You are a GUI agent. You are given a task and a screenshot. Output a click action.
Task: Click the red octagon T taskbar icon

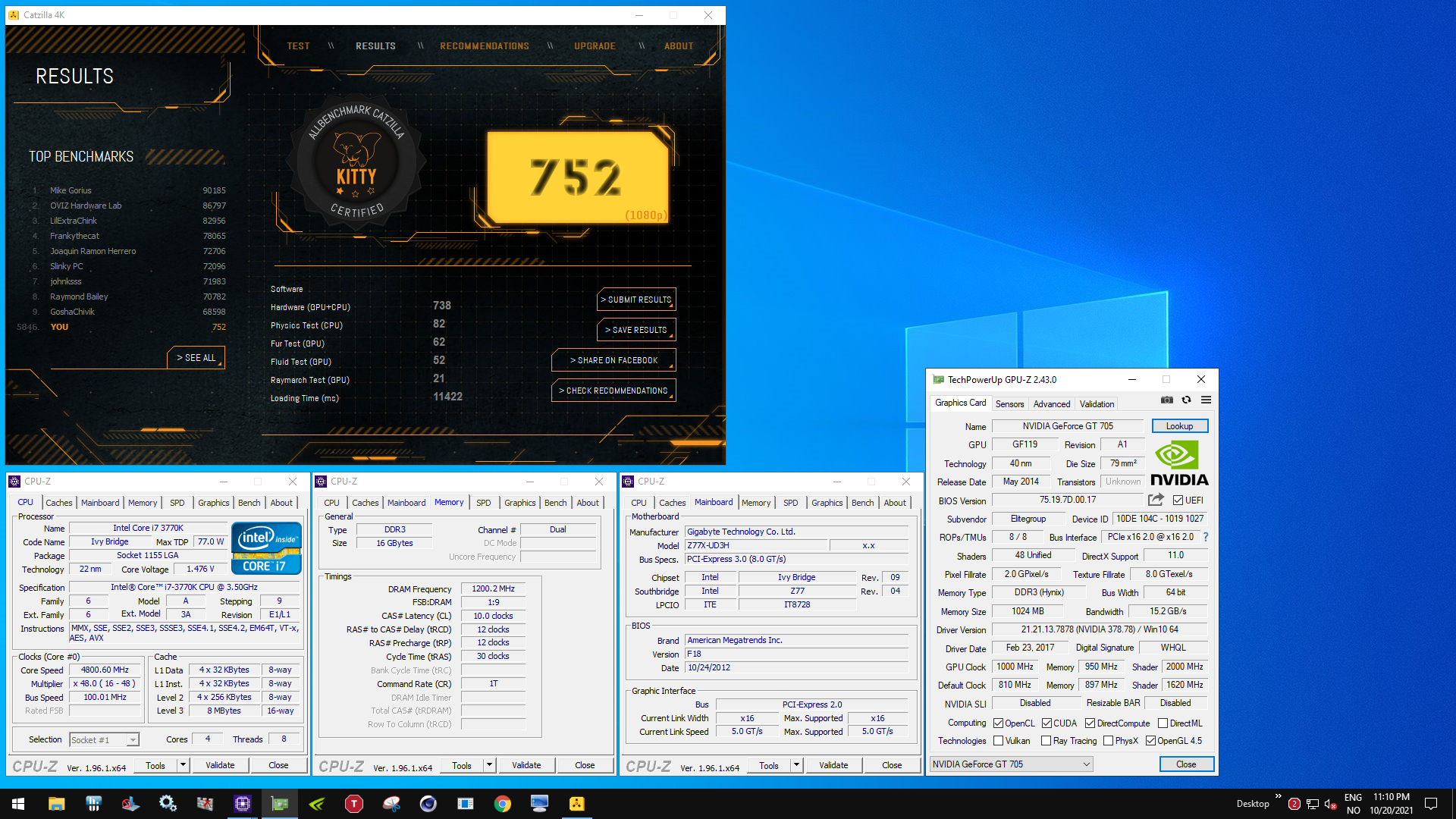[x=354, y=804]
